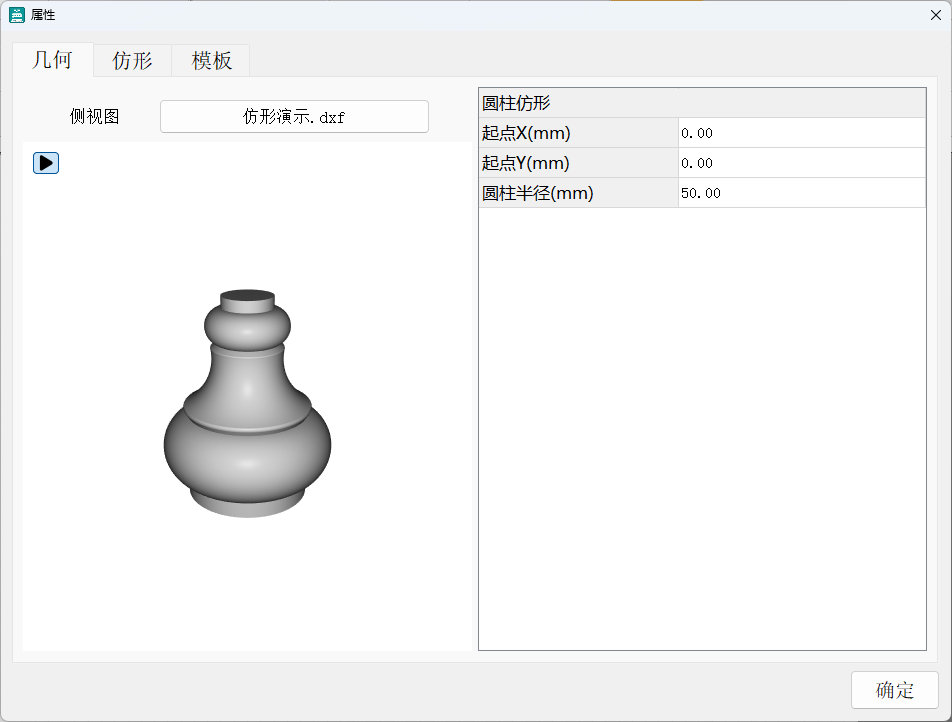Close the 属性 dialog window
This screenshot has height=722, width=952.
point(935,15)
